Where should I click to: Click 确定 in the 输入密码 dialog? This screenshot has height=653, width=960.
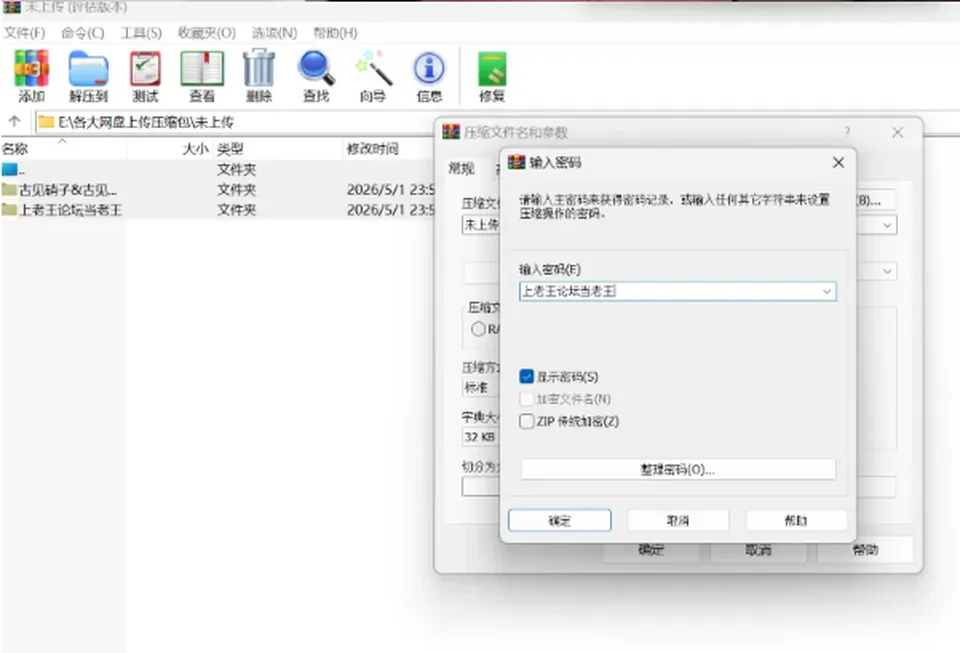[560, 520]
